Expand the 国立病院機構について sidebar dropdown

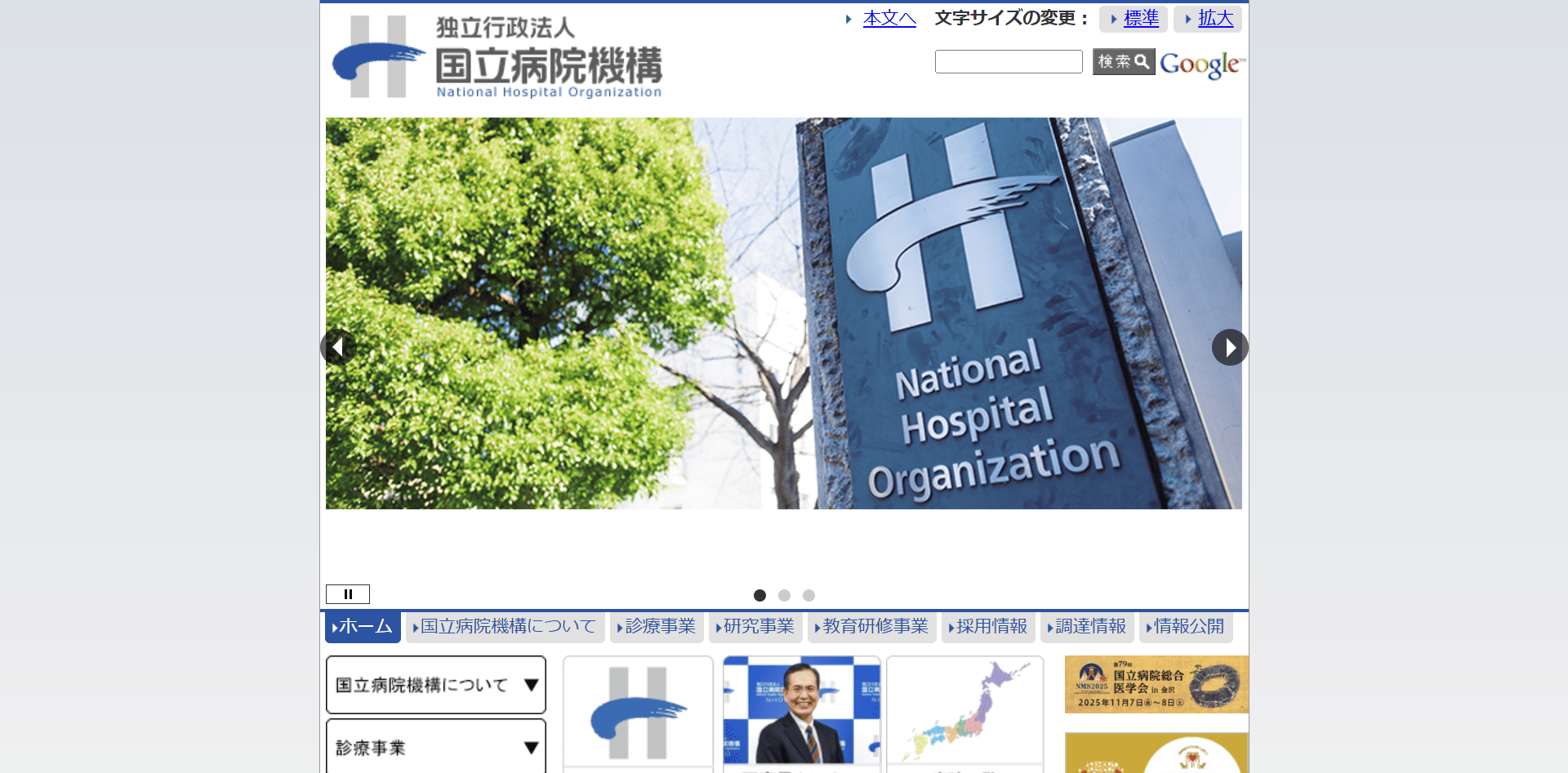coord(435,685)
